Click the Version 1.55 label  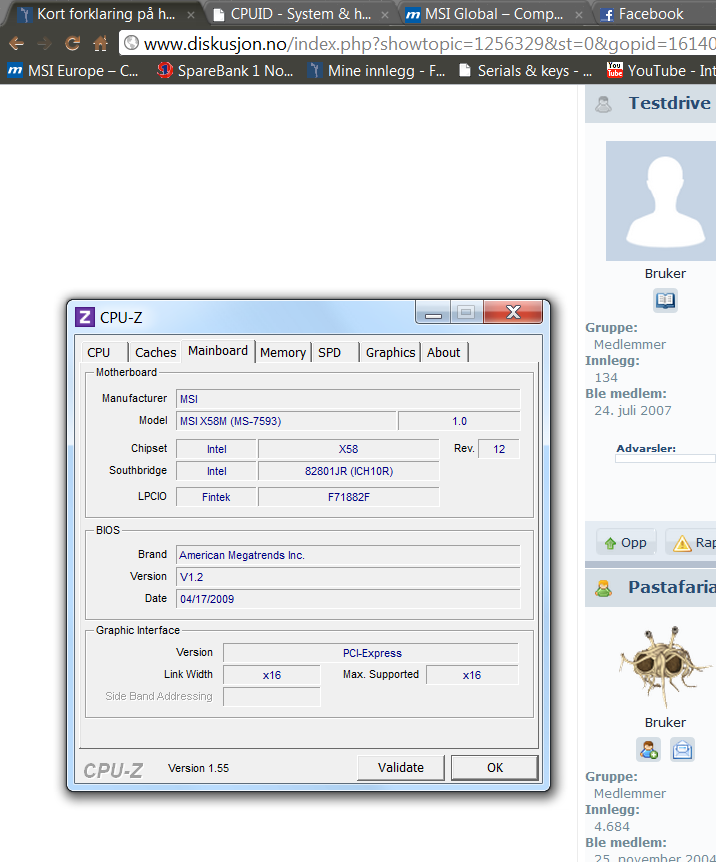click(199, 768)
